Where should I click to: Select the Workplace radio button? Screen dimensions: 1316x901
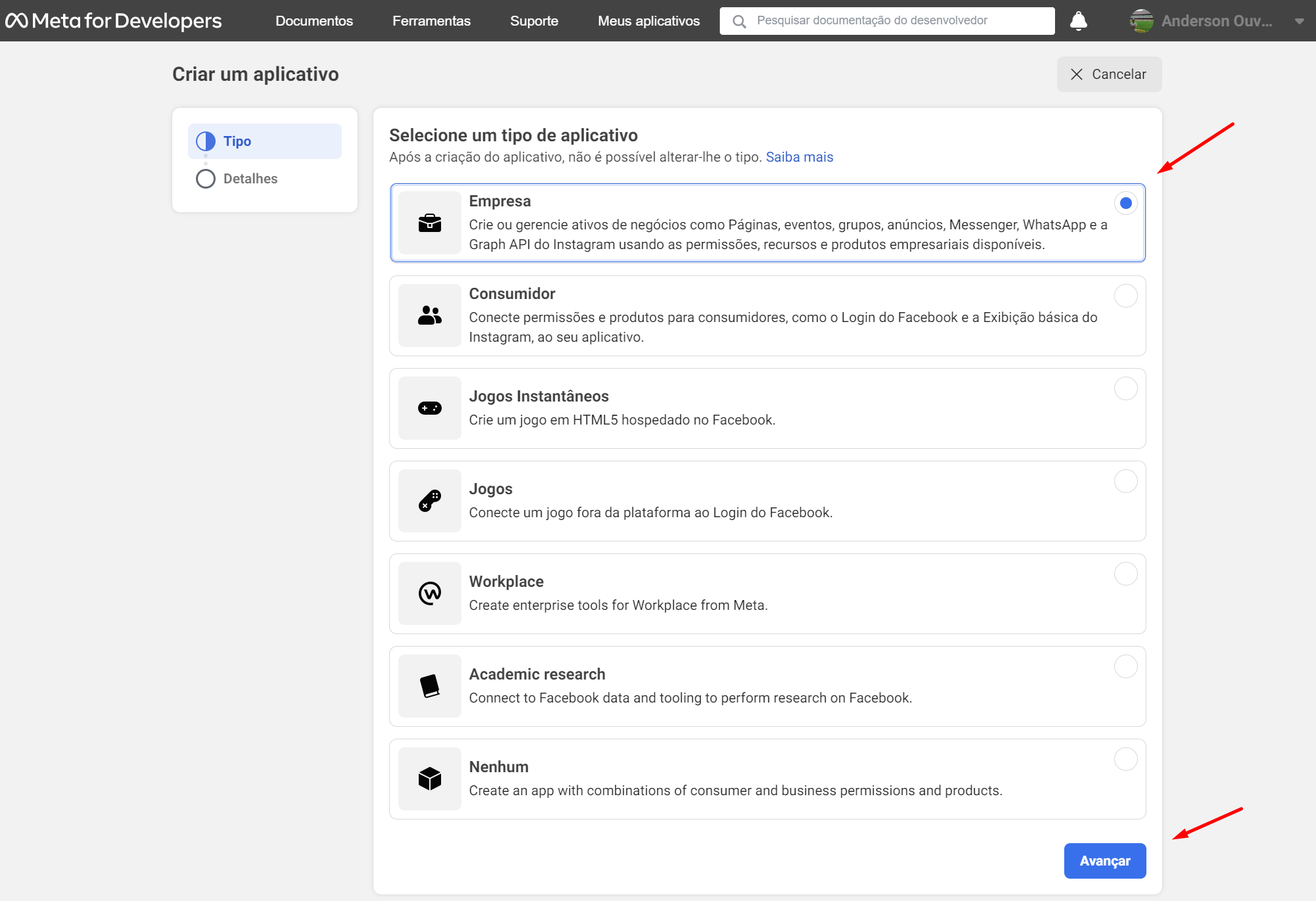1125,574
